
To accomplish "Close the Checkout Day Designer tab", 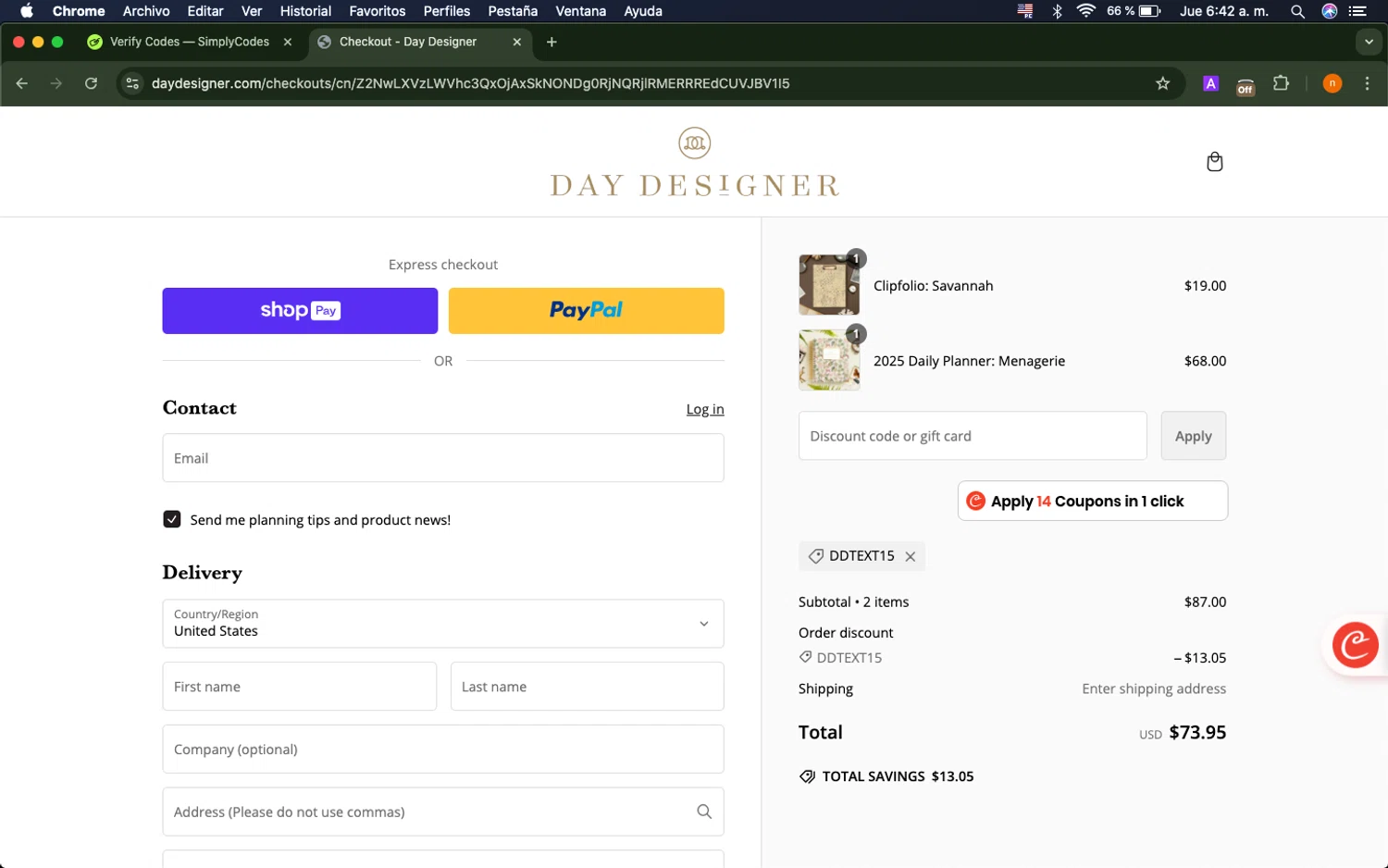I will pyautogui.click(x=517, y=42).
